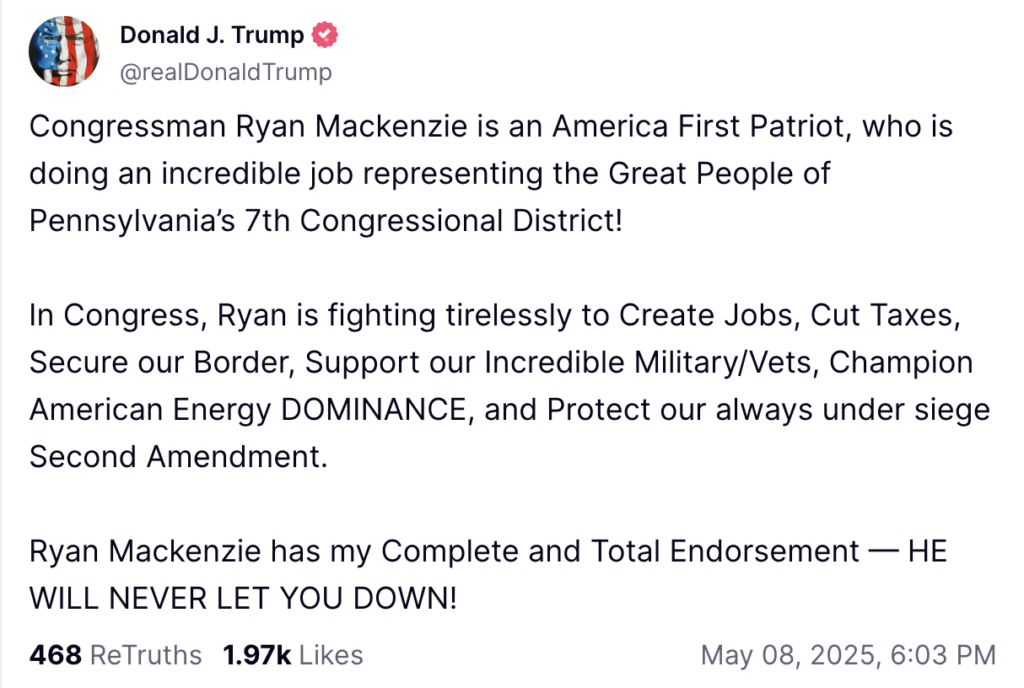The width and height of the screenshot is (1024, 688).
Task: Click "WILL NEVER LET YOU DOWN!" line
Action: [x=243, y=598]
